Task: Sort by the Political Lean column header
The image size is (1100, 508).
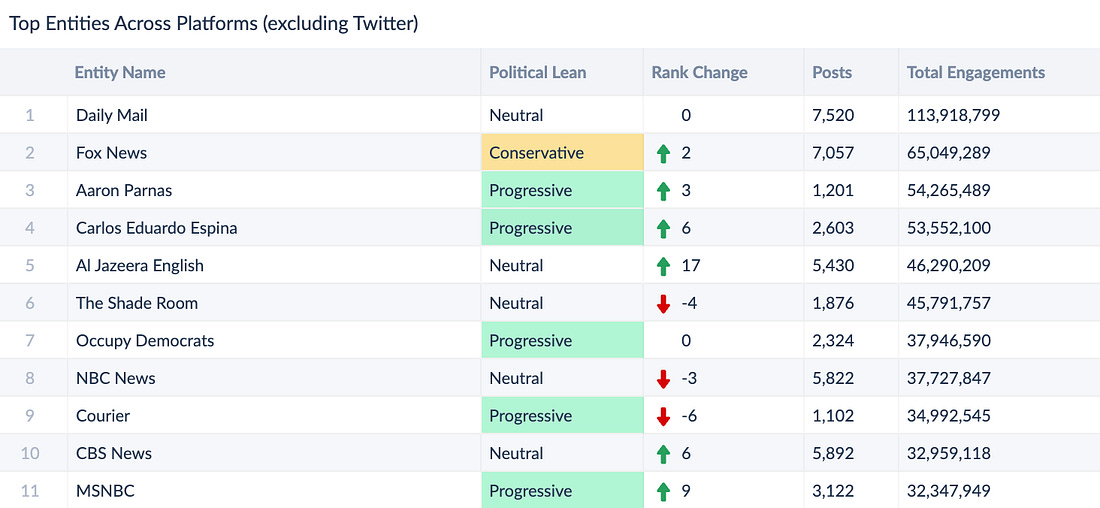Action: 537,72
